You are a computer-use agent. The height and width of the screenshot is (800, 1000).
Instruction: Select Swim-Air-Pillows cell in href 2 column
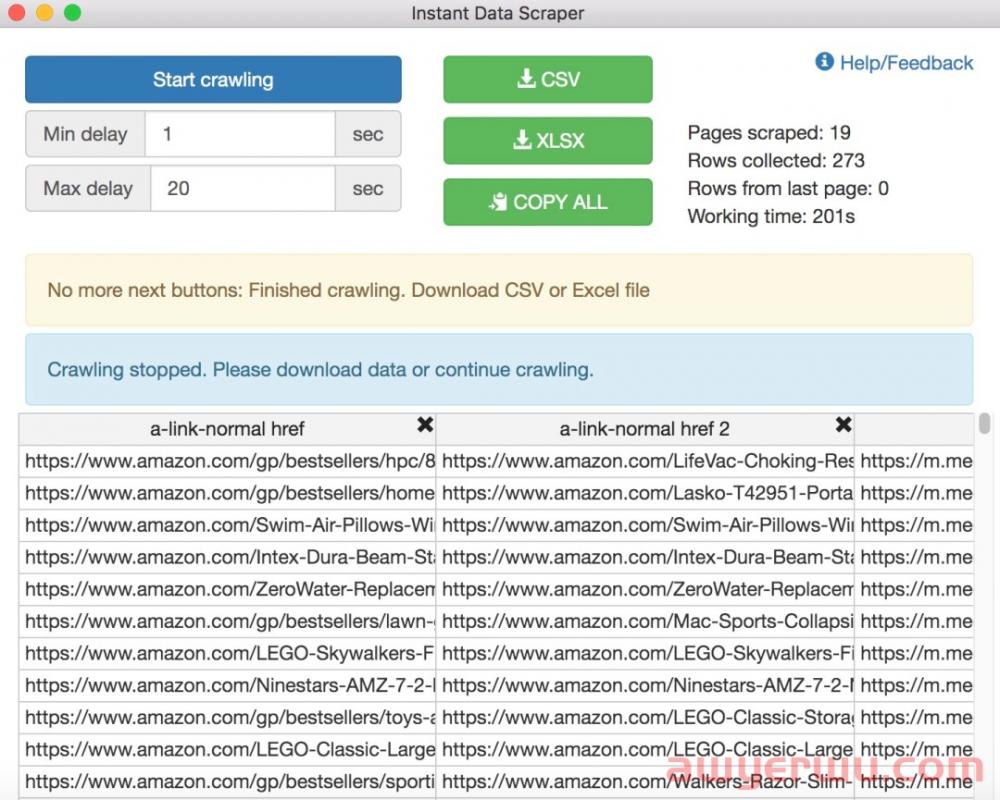[645, 525]
